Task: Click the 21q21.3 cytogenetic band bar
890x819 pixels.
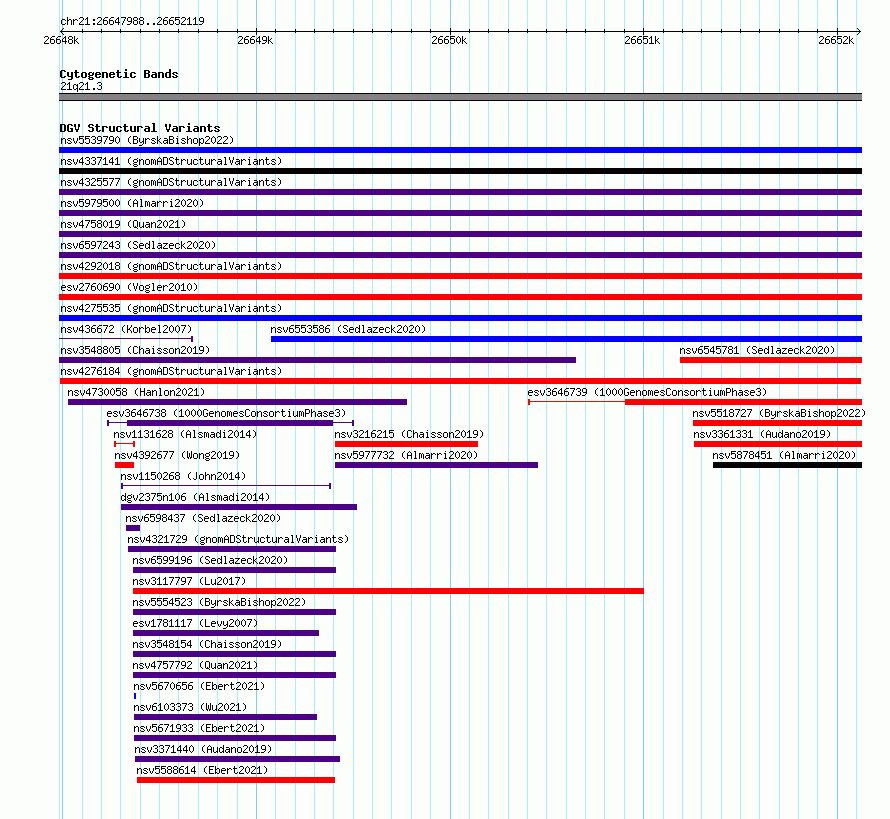Action: [460, 97]
